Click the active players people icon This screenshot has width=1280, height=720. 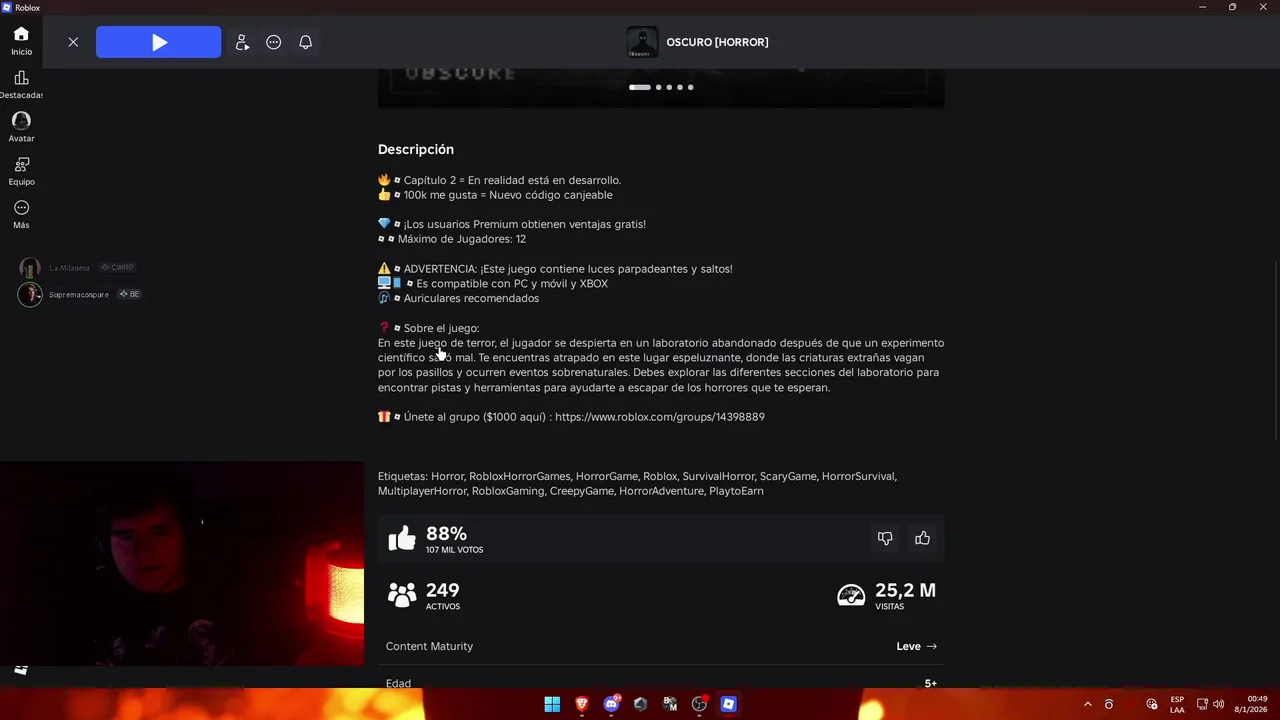pos(402,595)
